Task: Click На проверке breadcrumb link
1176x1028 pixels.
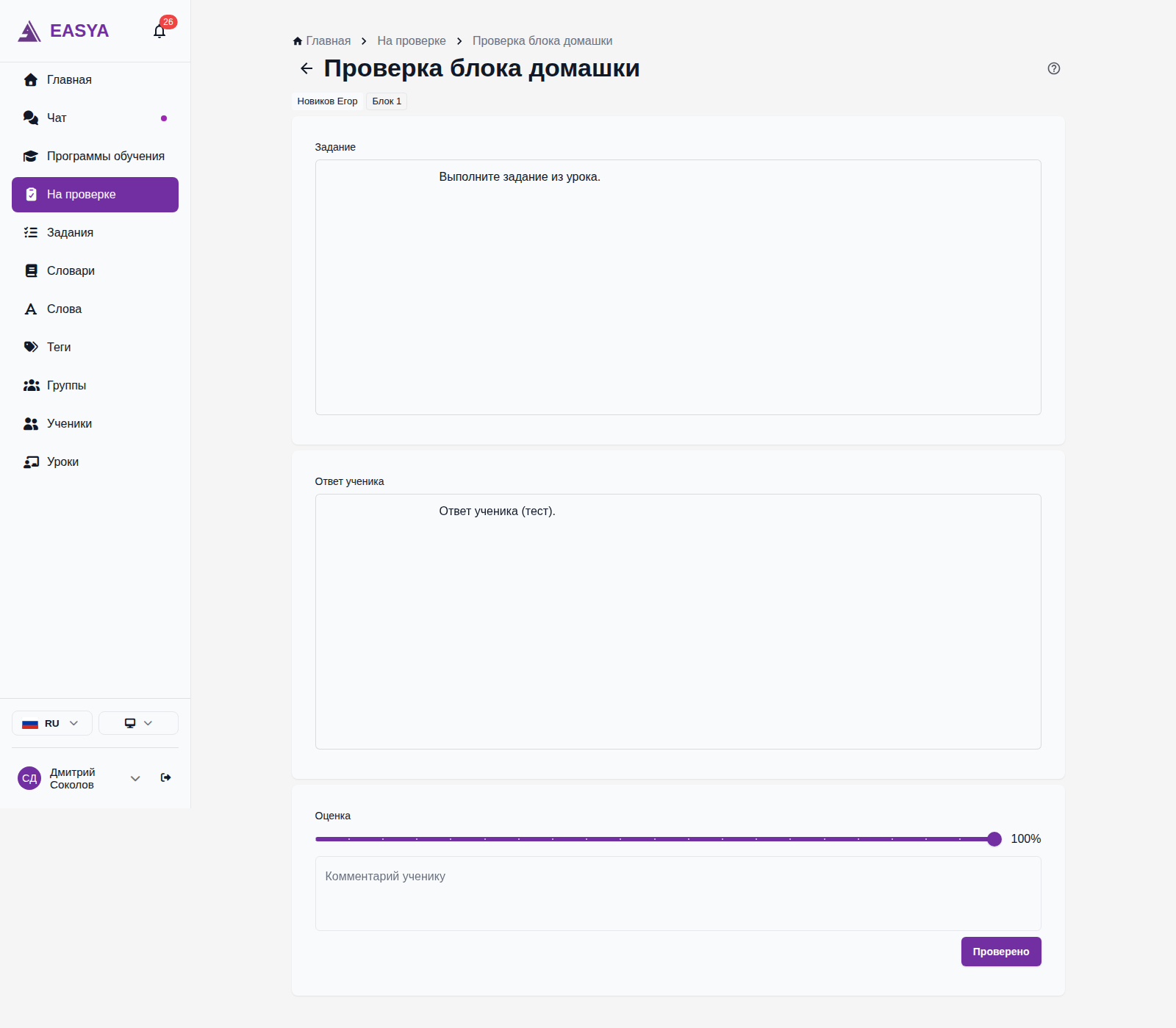Action: coord(411,41)
